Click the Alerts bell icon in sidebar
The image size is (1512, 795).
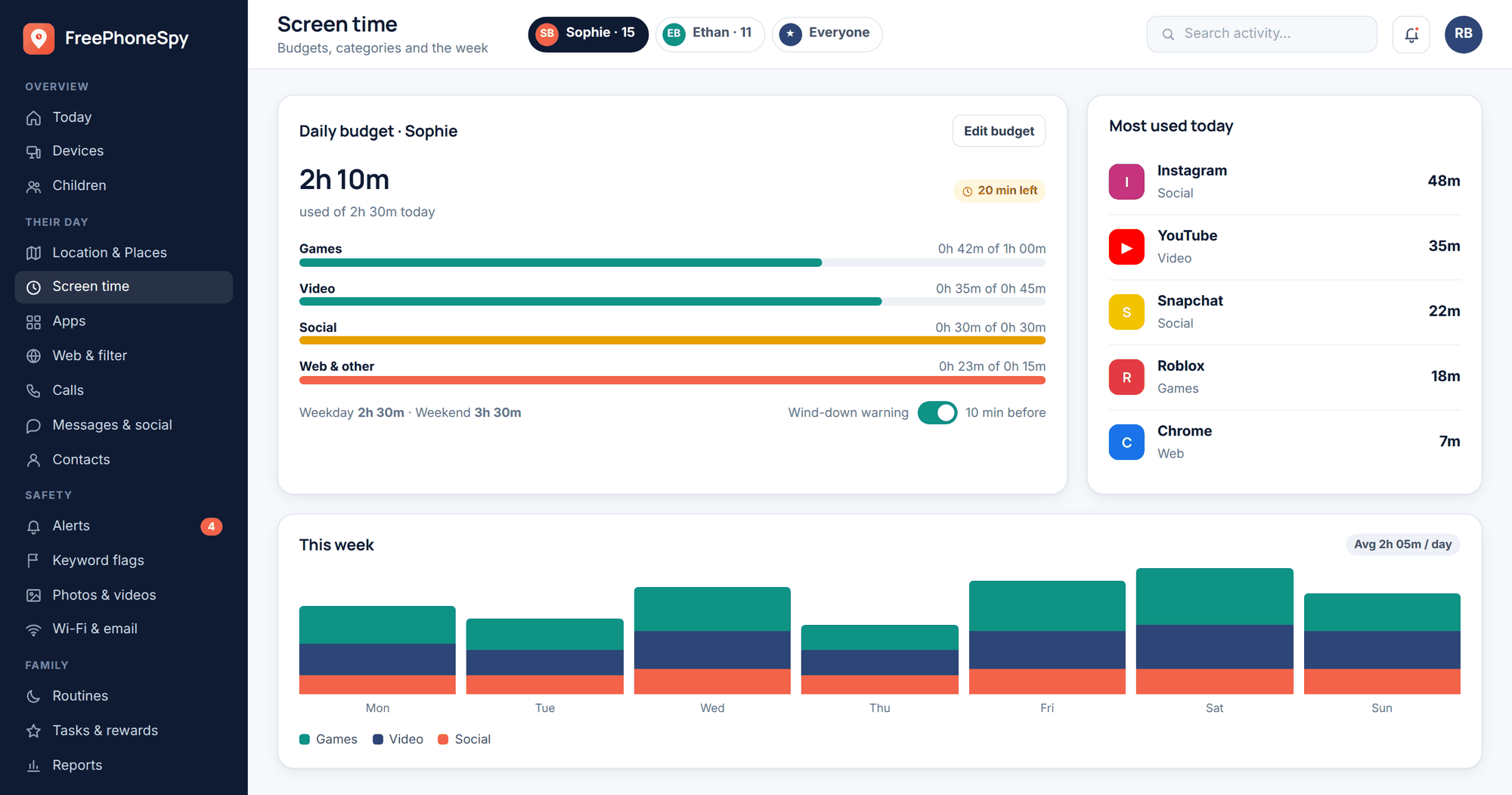pyautogui.click(x=33, y=526)
